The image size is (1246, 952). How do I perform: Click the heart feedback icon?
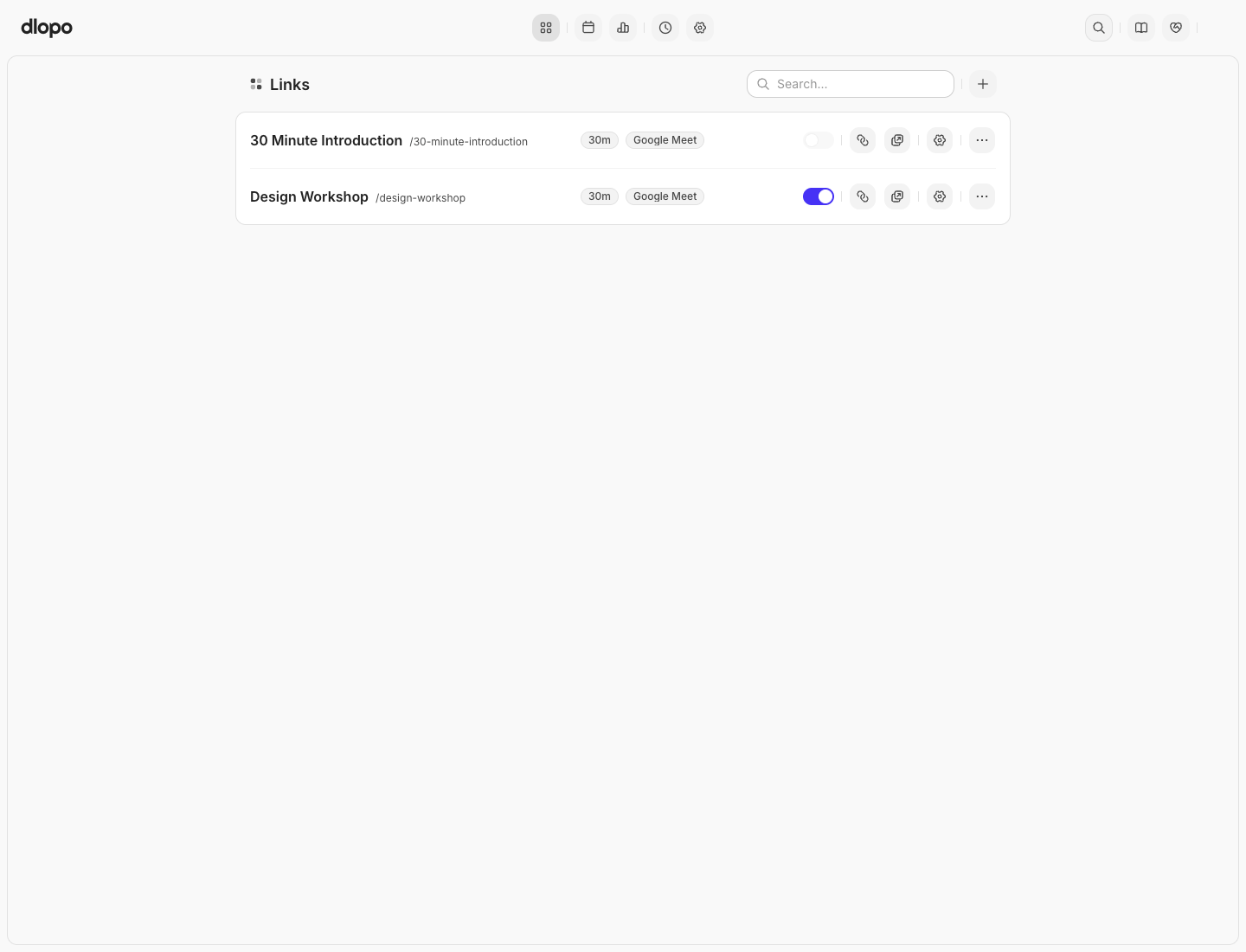(1176, 28)
